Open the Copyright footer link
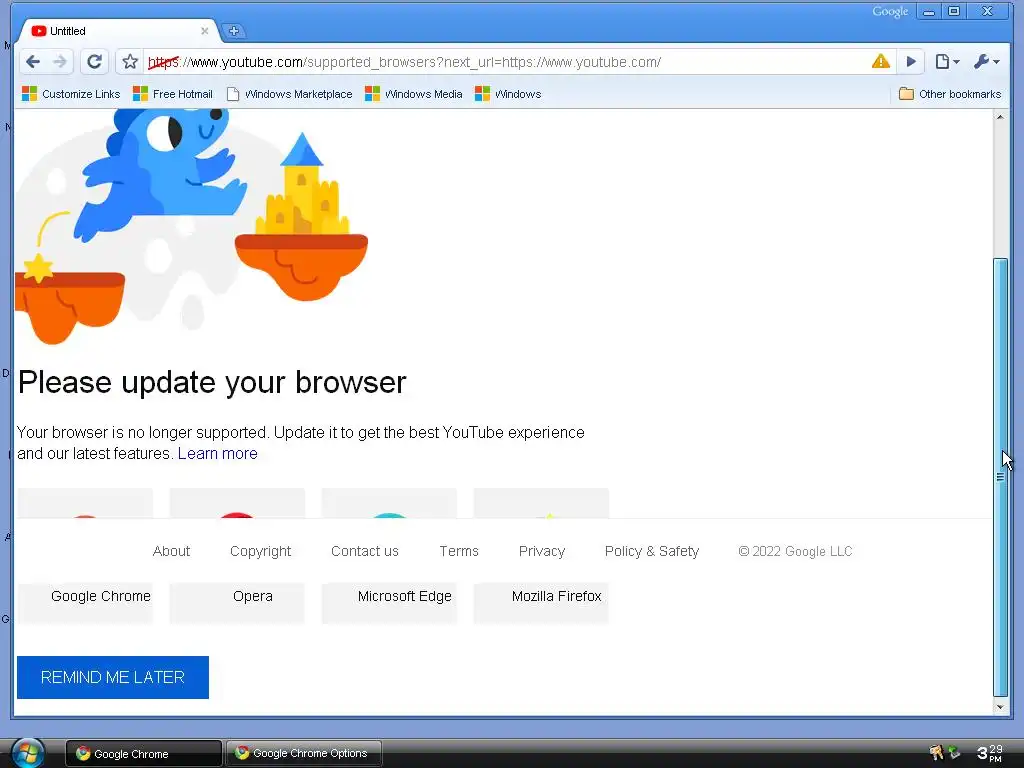1024x768 pixels. 261,551
